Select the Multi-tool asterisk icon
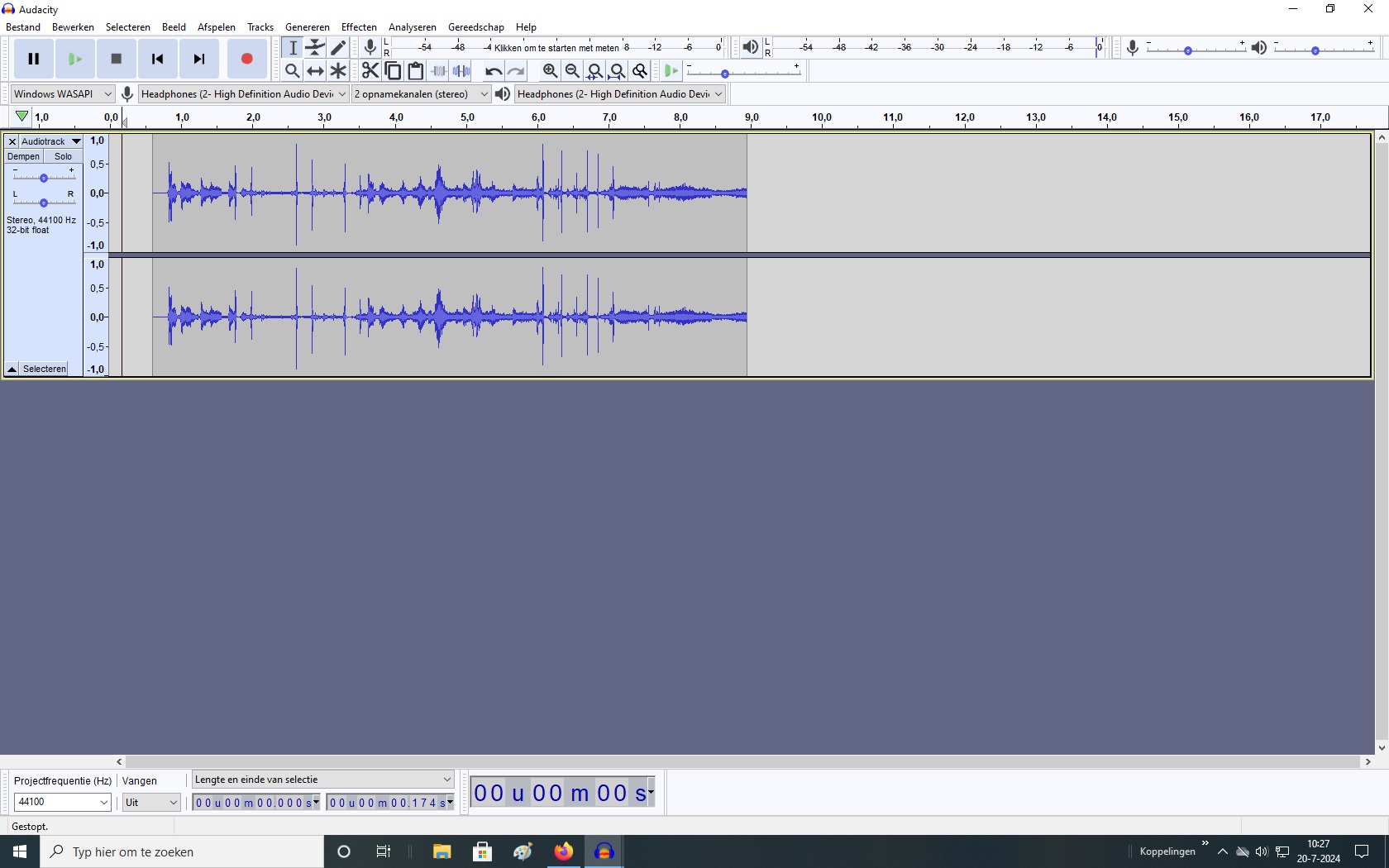 click(338, 71)
